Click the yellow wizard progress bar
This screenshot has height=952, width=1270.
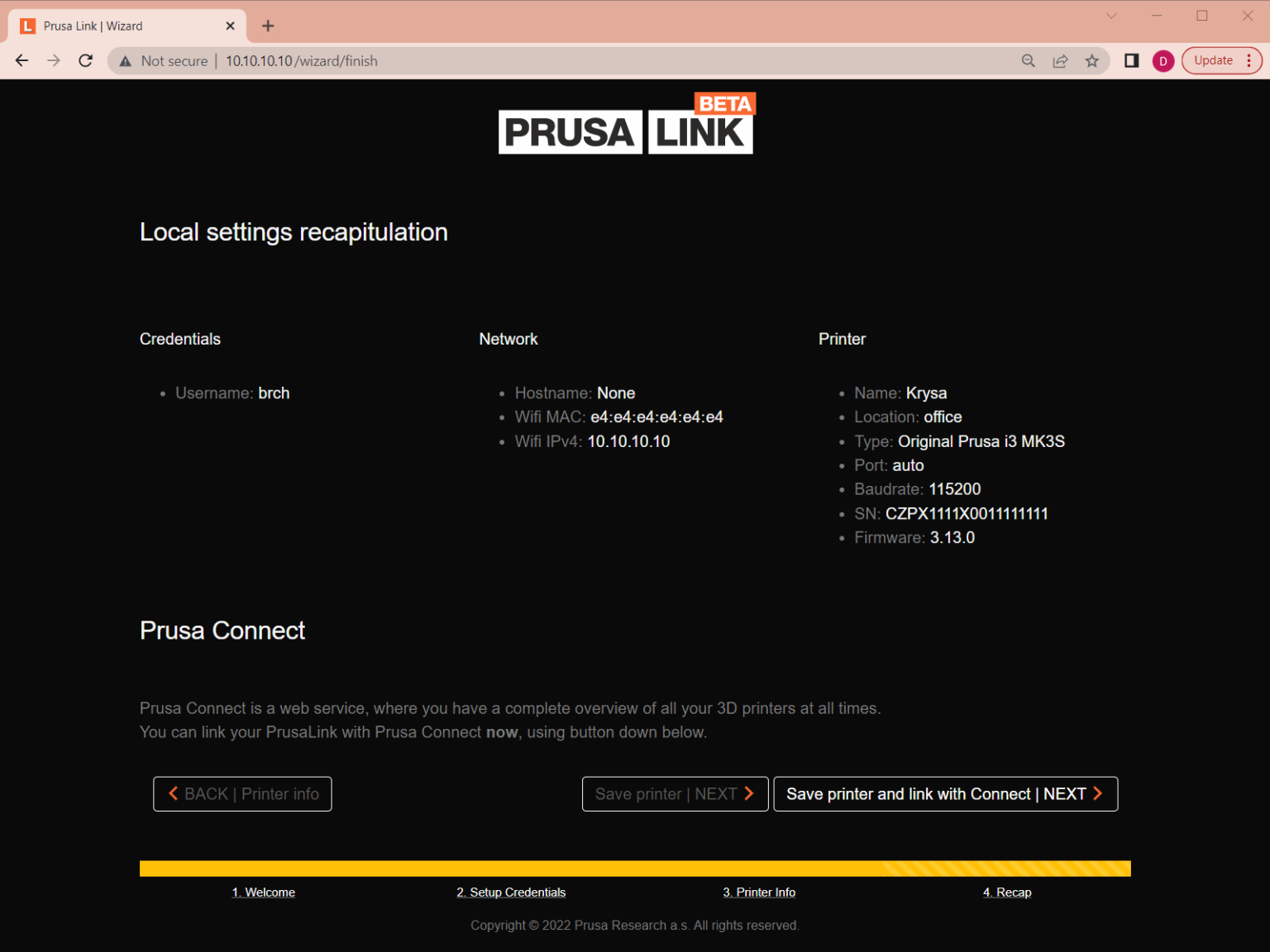click(x=634, y=868)
